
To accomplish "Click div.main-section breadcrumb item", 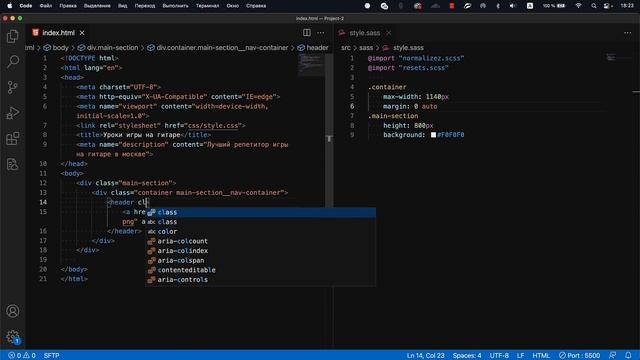I will (108, 48).
